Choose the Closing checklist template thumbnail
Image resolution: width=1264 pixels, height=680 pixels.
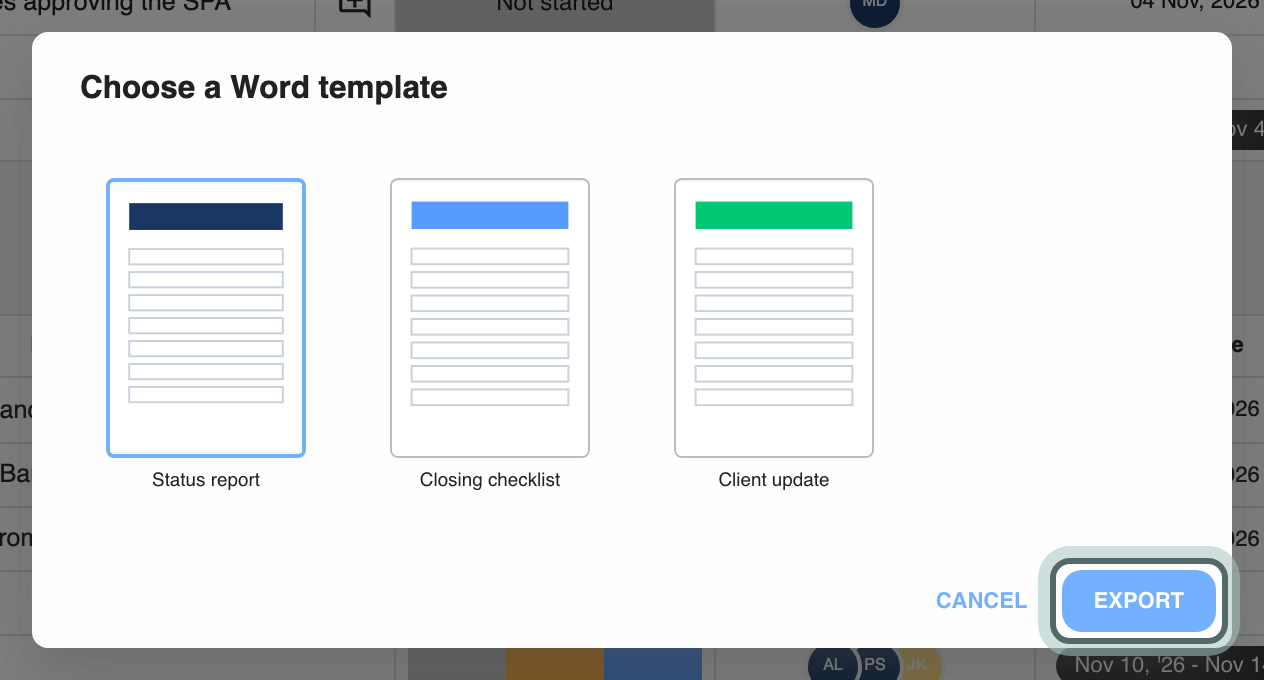(x=490, y=318)
